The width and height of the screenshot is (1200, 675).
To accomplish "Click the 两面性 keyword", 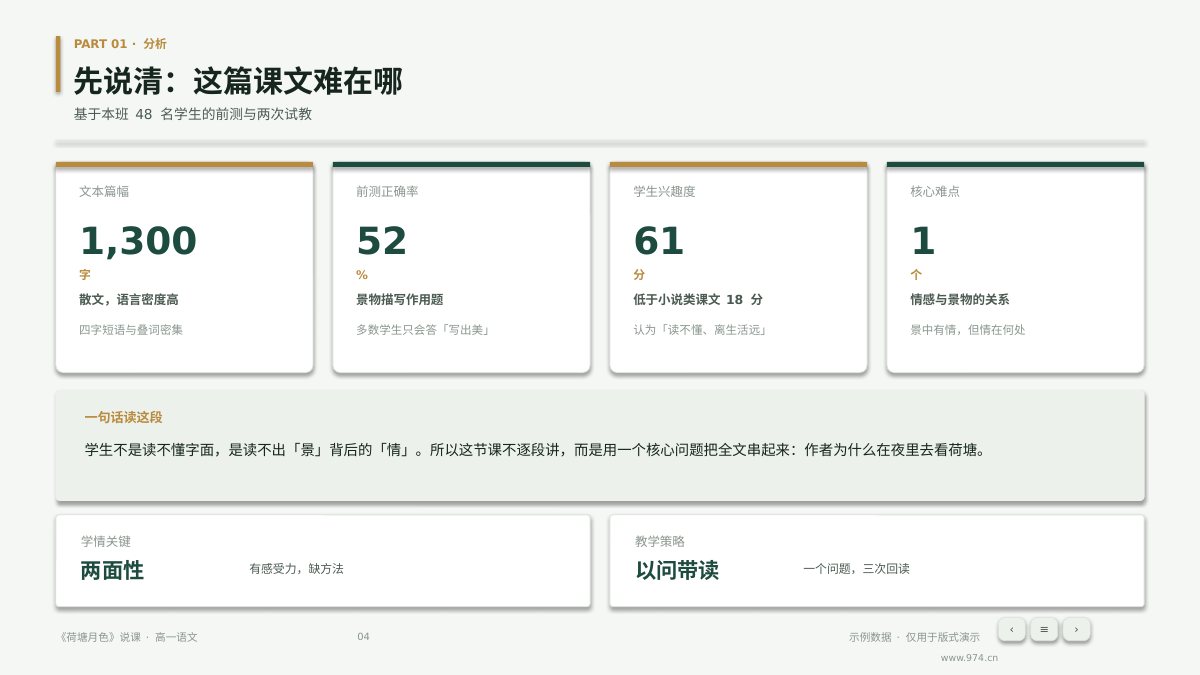I will (x=112, y=571).
